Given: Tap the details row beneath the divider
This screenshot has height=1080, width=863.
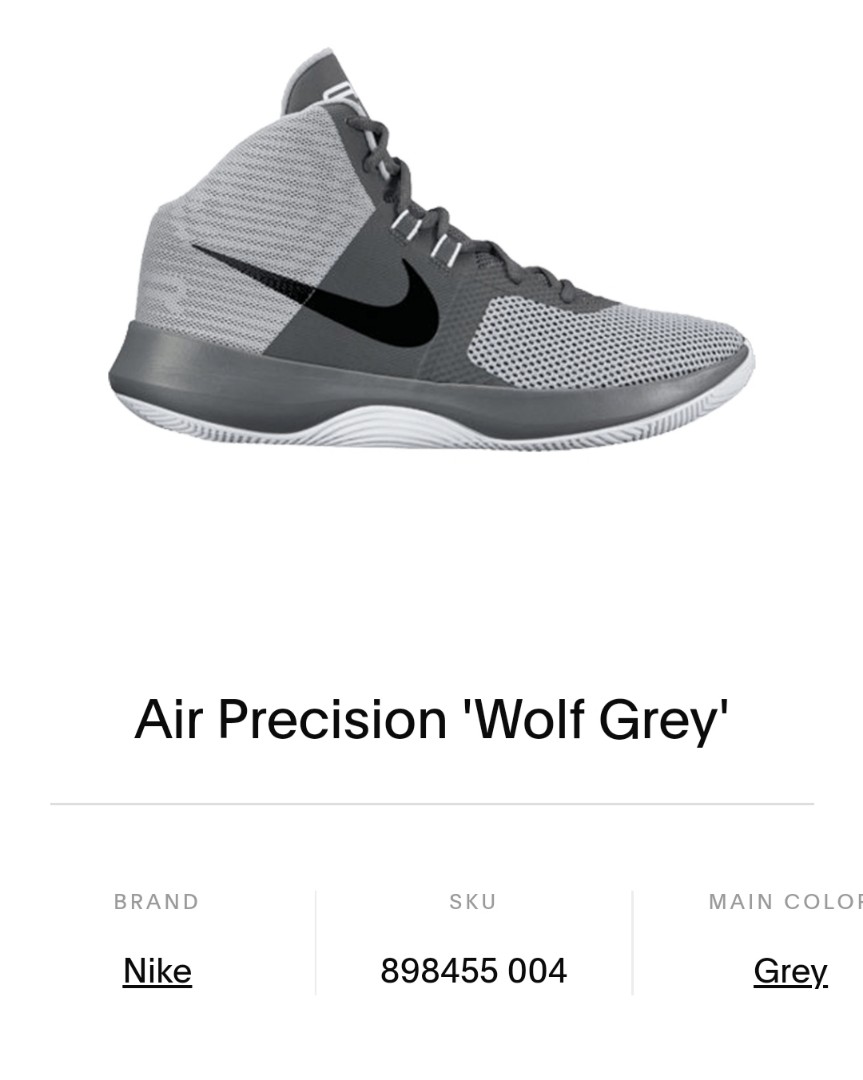Looking at the screenshot, I should point(431,940).
